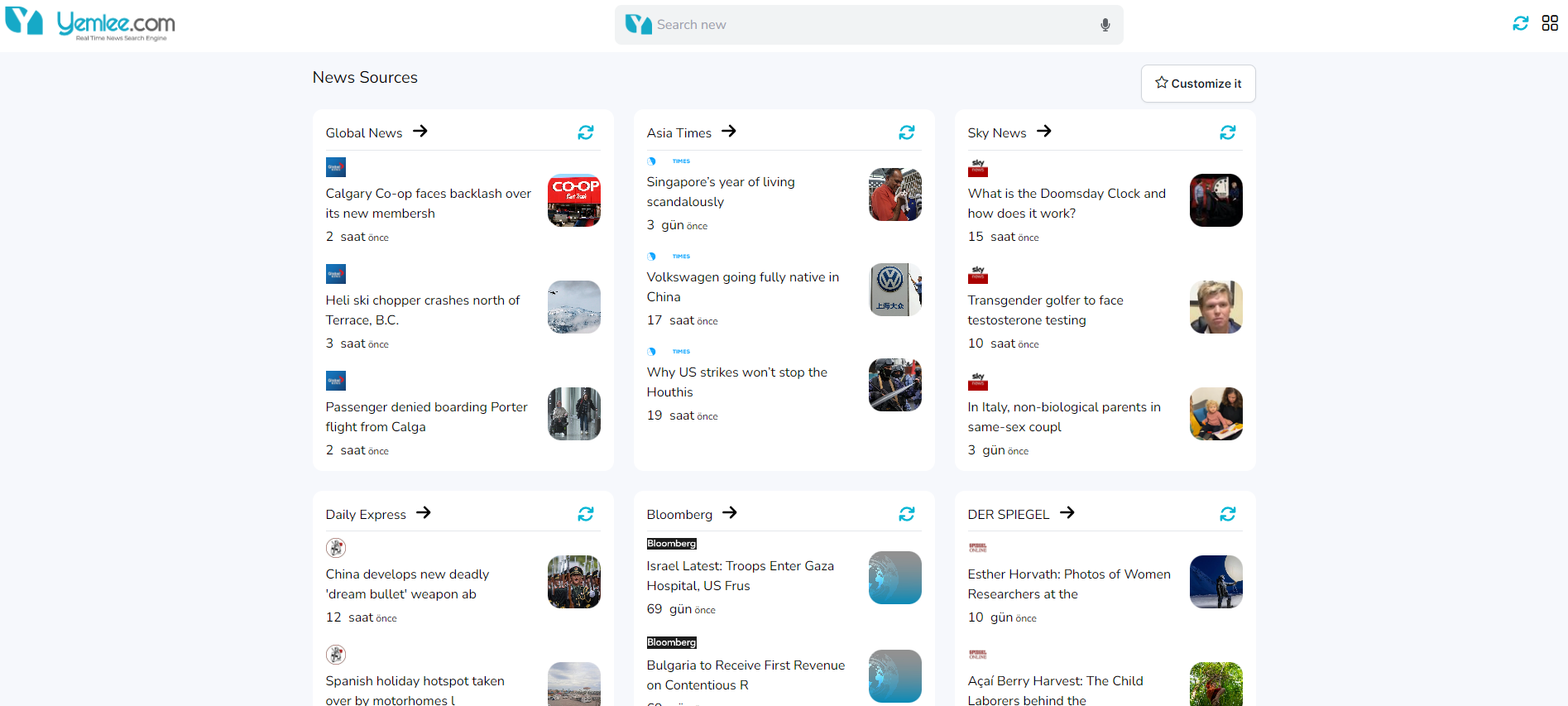The height and width of the screenshot is (706, 1568).
Task: Click Global News icon above Porter flight story
Action: click(336, 381)
